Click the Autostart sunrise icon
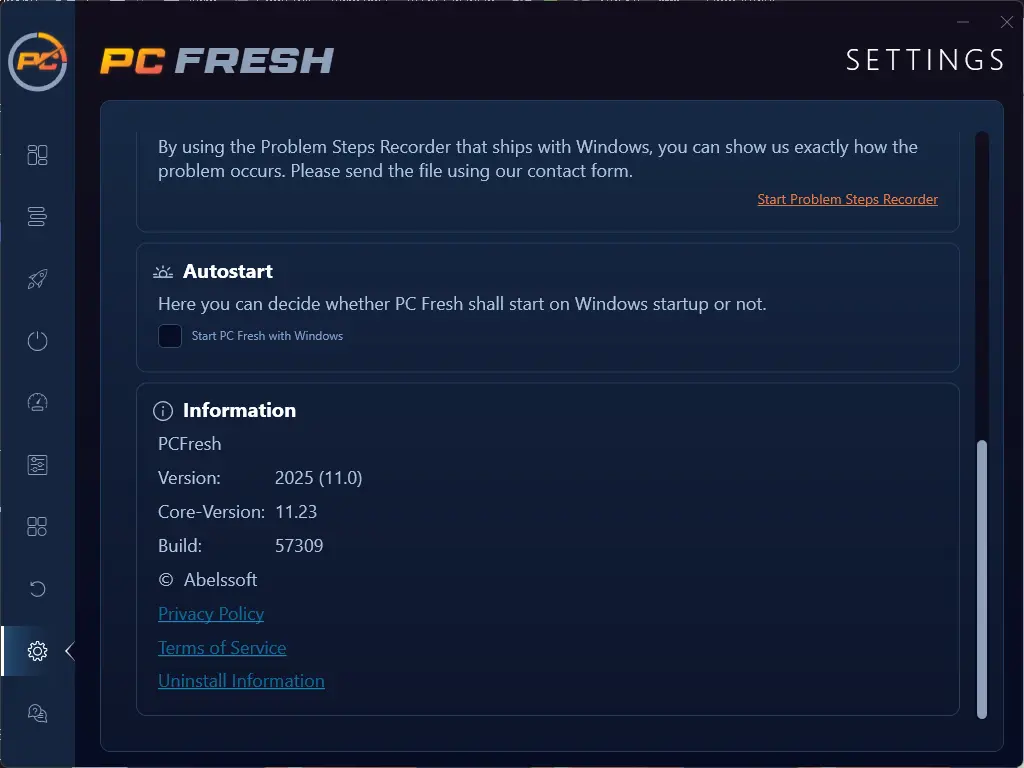The width and height of the screenshot is (1024, 768). [x=163, y=272]
